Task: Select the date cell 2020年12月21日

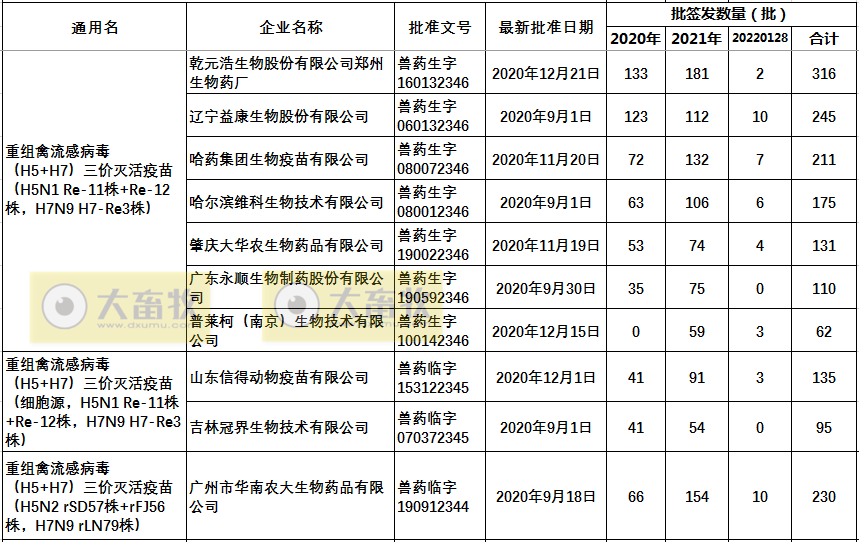Action: [546, 74]
